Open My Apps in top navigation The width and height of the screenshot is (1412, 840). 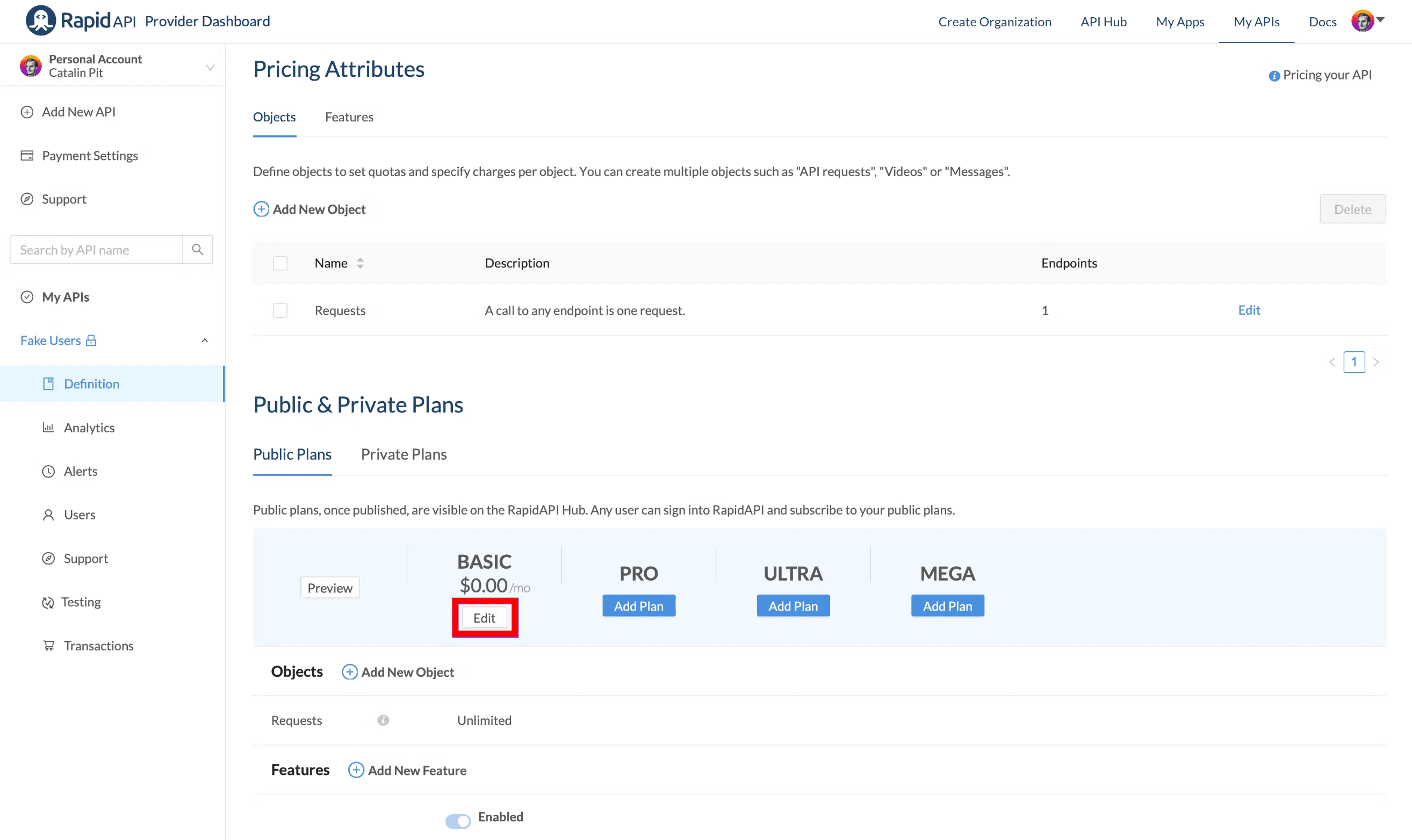[1180, 21]
